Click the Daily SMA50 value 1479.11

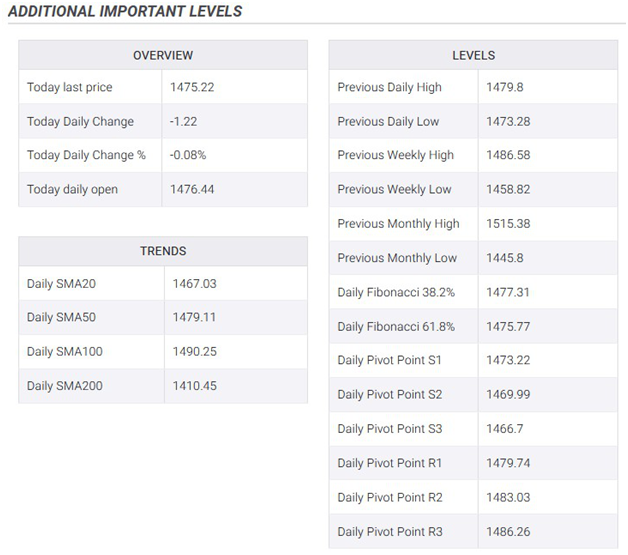tap(194, 318)
